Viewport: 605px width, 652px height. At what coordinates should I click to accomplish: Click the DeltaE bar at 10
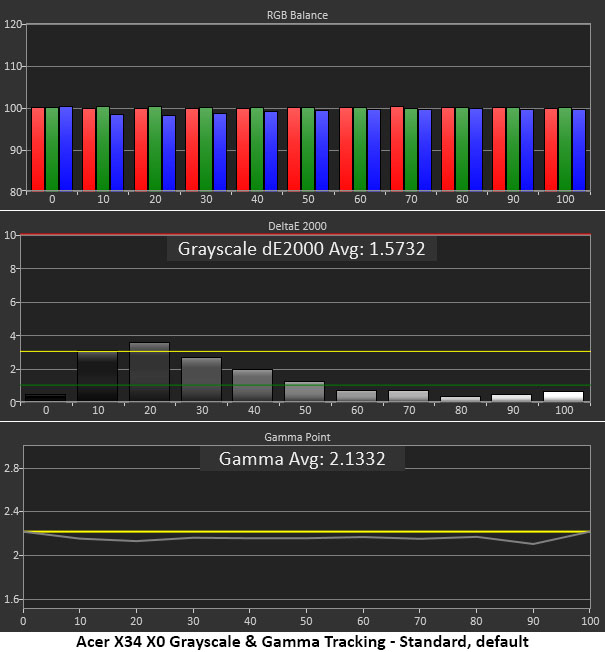(98, 376)
